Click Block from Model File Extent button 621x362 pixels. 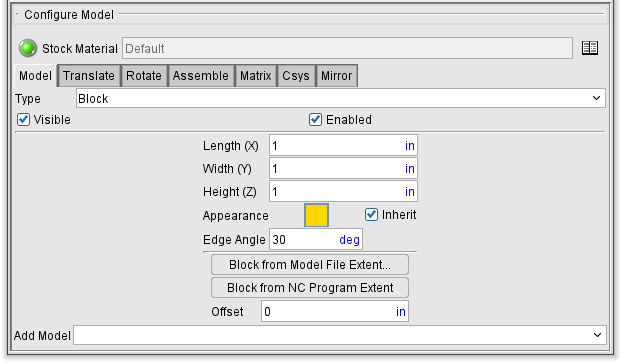310,264
